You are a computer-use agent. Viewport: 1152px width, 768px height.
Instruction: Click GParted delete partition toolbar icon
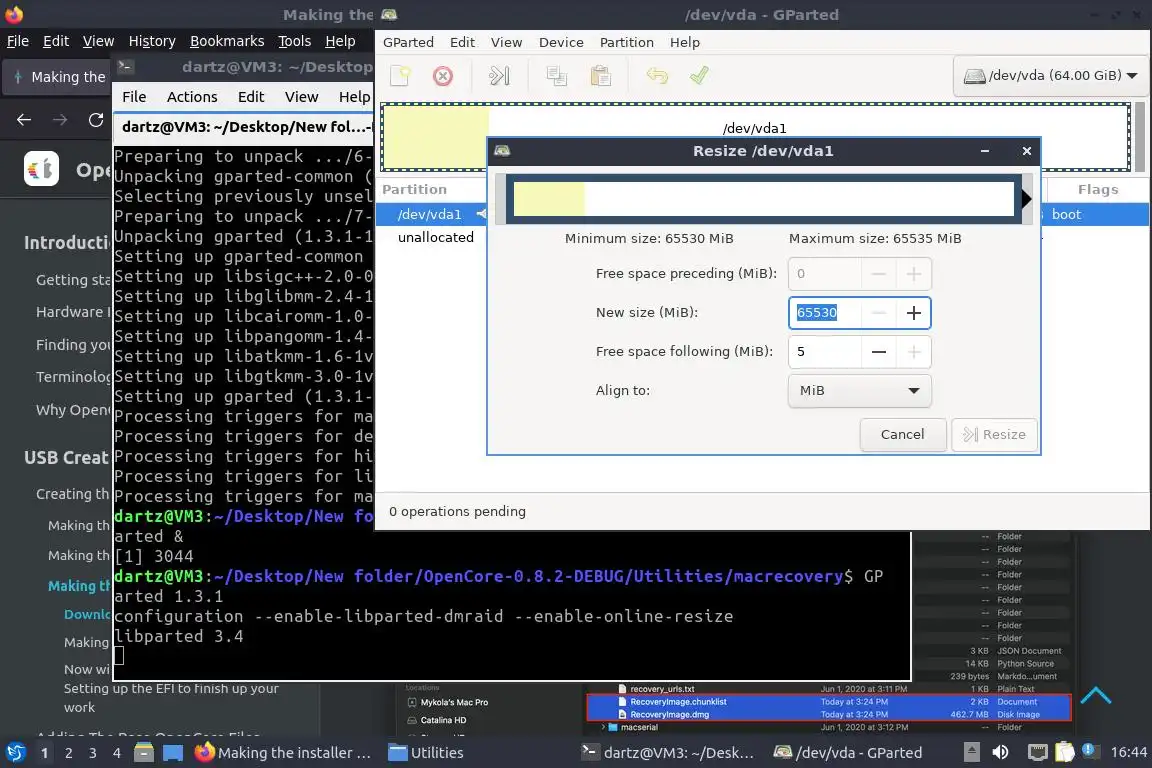pyautogui.click(x=443, y=76)
